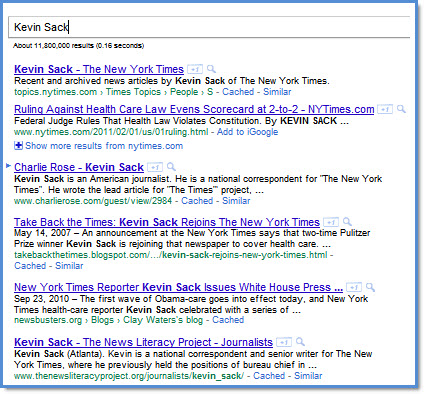Screen dimensions: 424x394
Task: Click +1 button for Kevin Sack - The New York Times result
Action: 195,69
